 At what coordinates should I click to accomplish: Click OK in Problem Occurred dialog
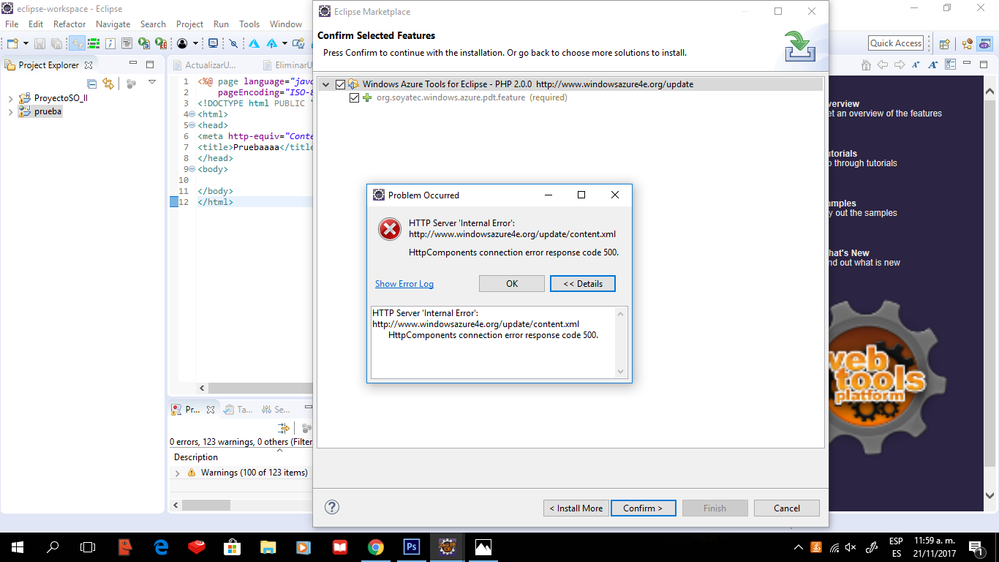512,284
